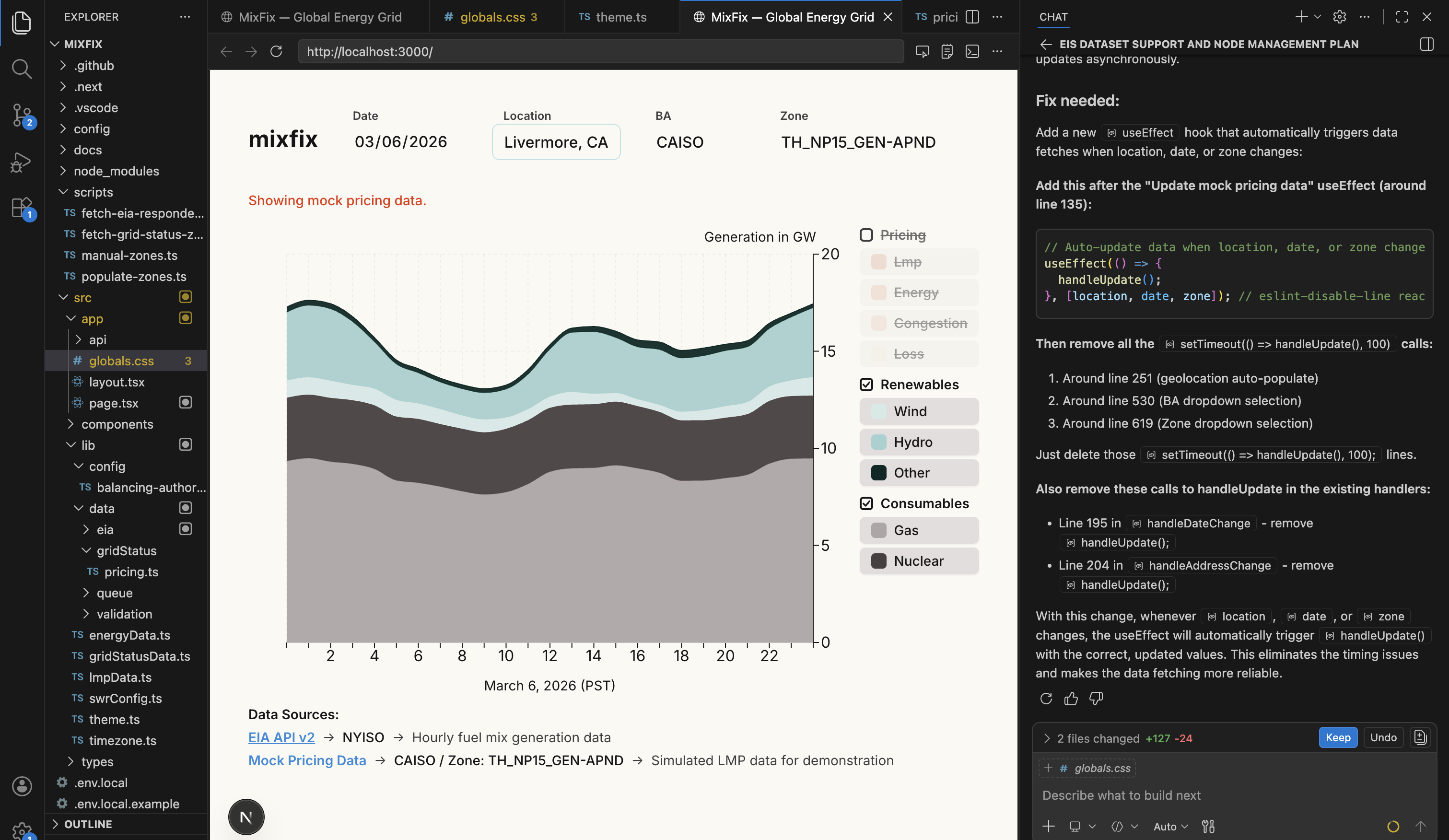Viewport: 1449px width, 840px height.
Task: Open the Run and Debug view
Action: click(21, 162)
